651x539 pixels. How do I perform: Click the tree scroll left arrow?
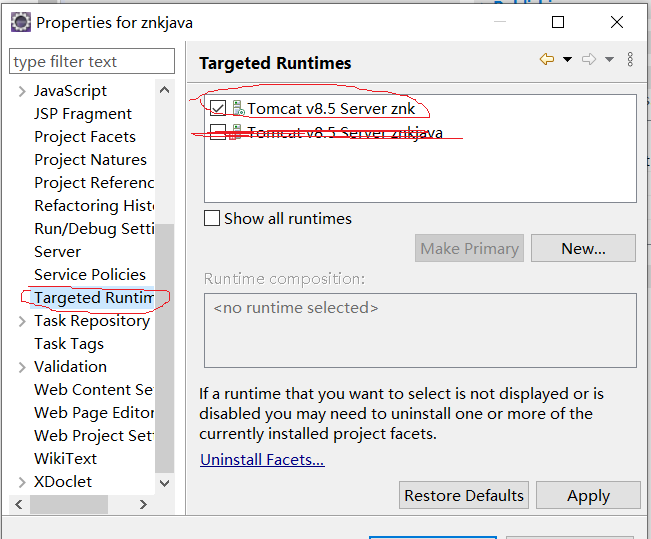coord(19,505)
